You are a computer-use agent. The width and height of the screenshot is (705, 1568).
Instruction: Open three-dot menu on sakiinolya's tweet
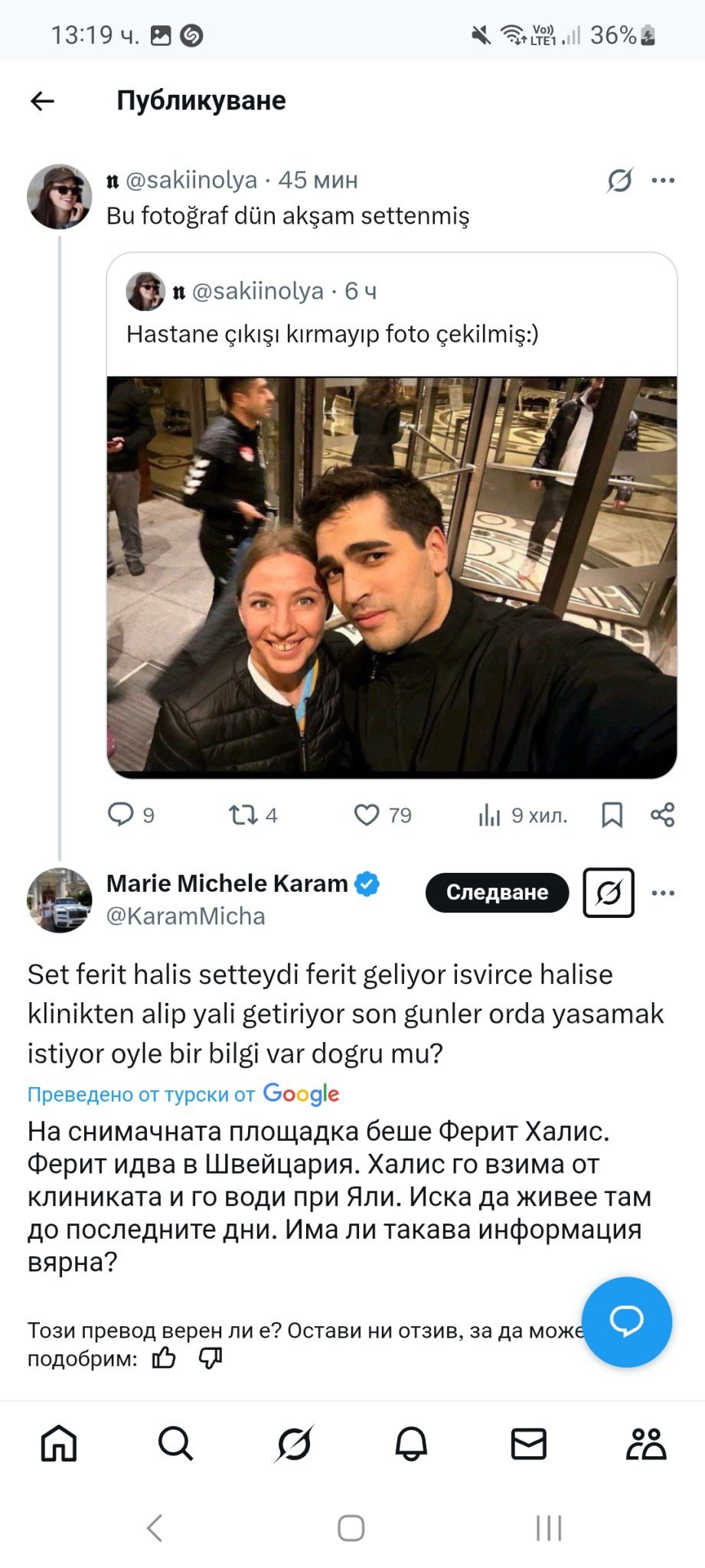(663, 181)
